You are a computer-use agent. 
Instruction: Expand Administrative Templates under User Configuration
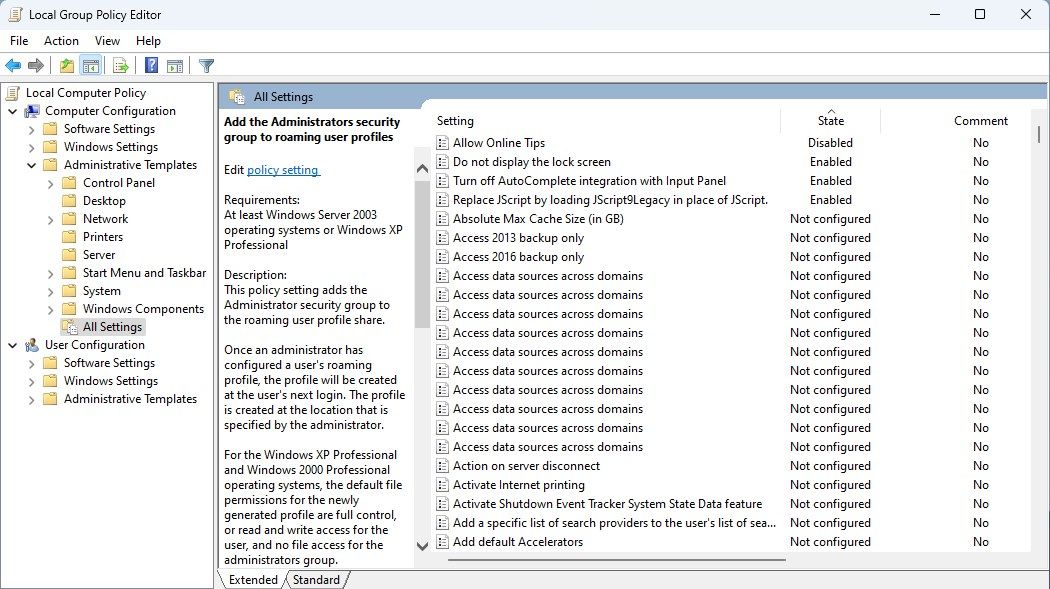tap(31, 400)
